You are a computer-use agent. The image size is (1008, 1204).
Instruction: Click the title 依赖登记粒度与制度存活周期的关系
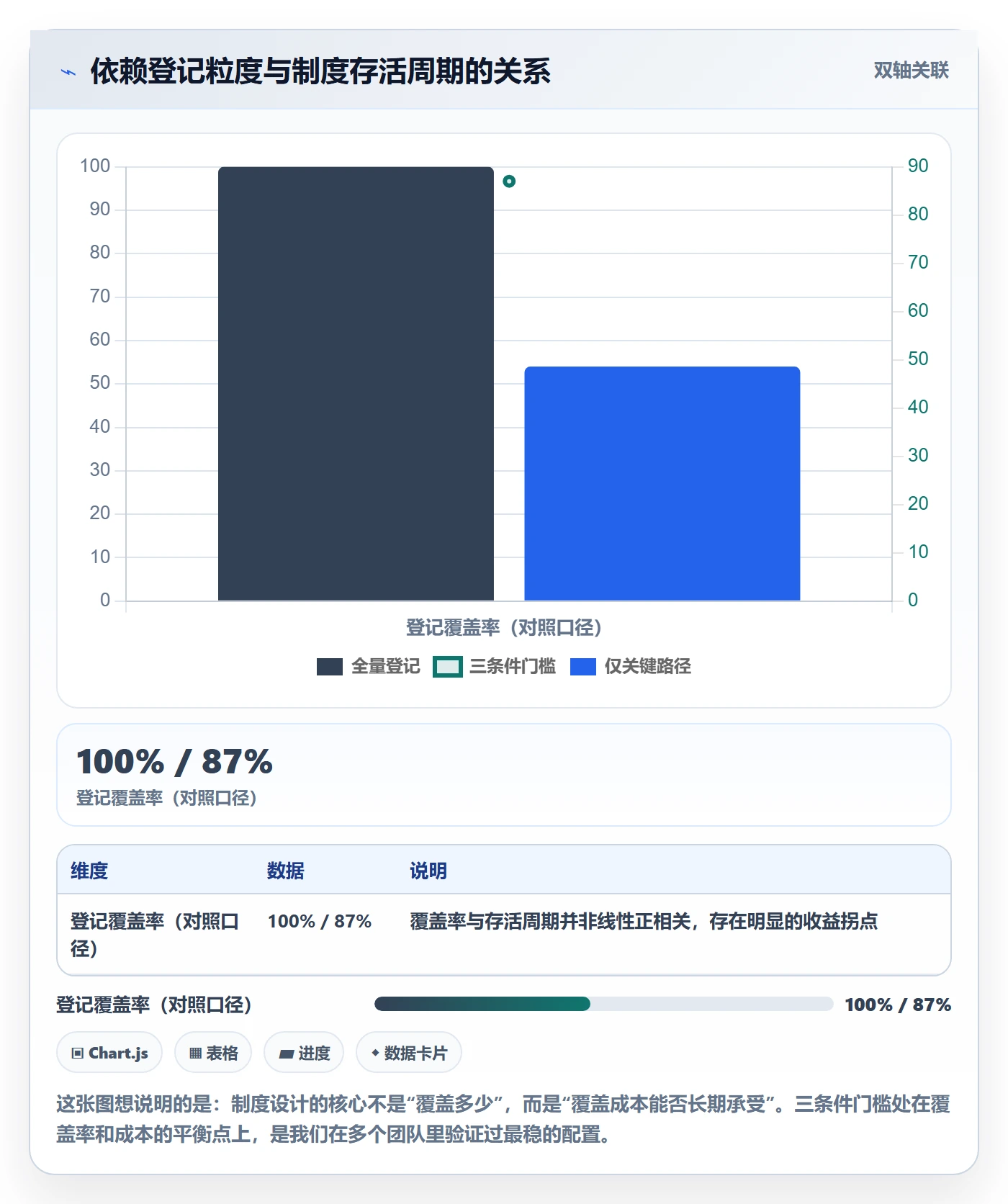click(320, 71)
